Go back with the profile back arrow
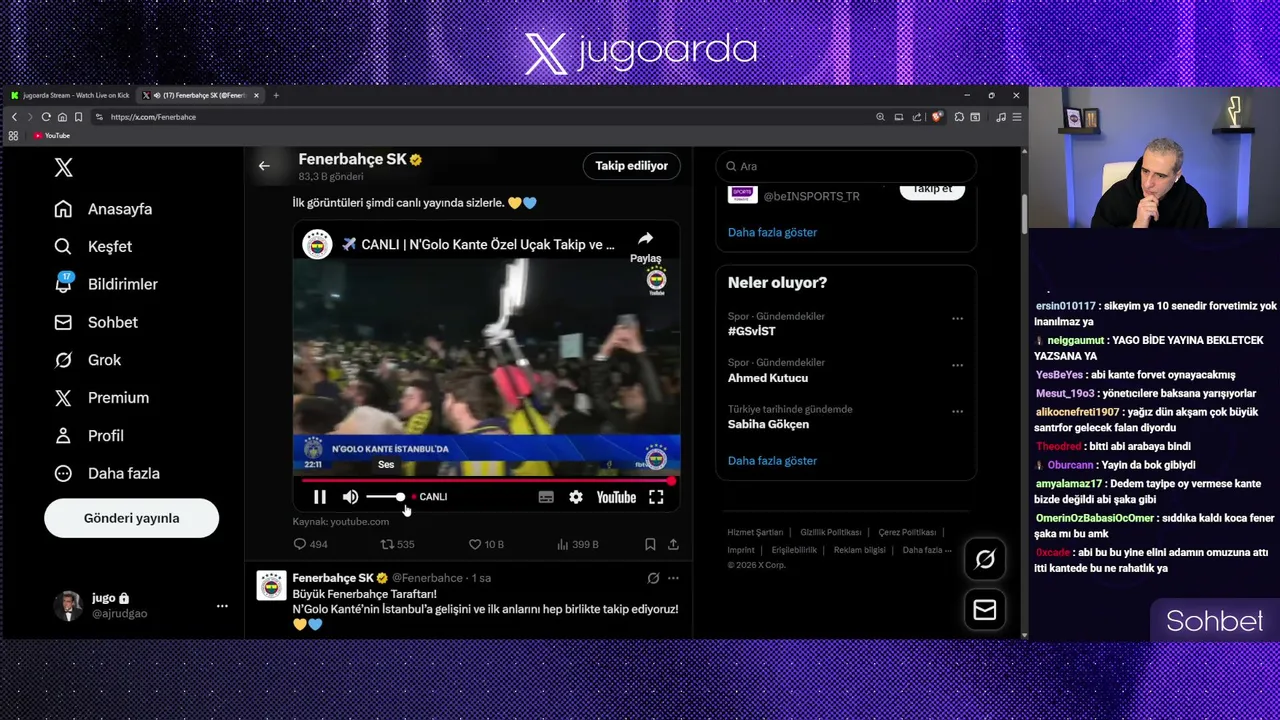The width and height of the screenshot is (1280, 720). tap(264, 166)
